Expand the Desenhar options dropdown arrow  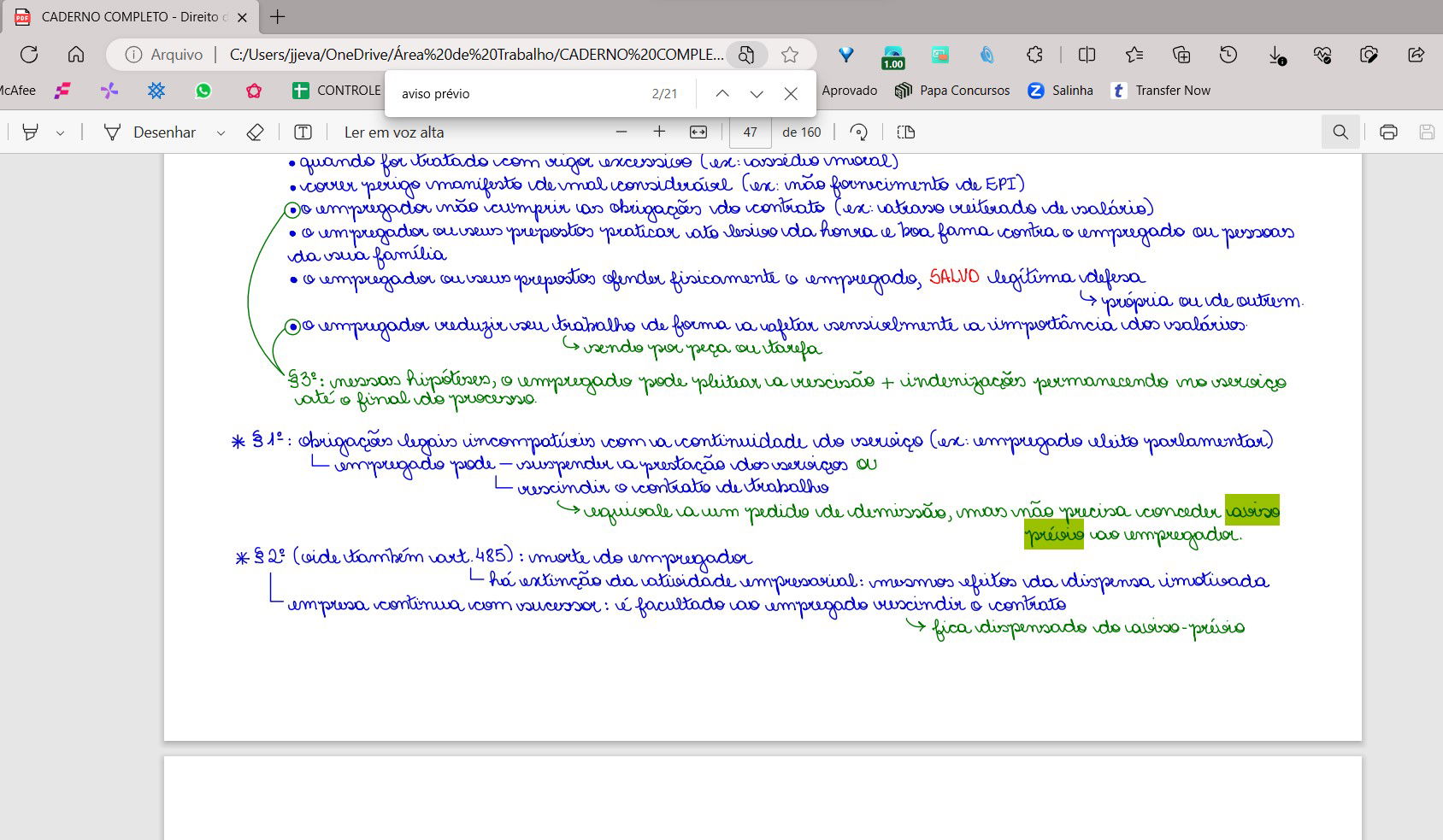click(221, 133)
